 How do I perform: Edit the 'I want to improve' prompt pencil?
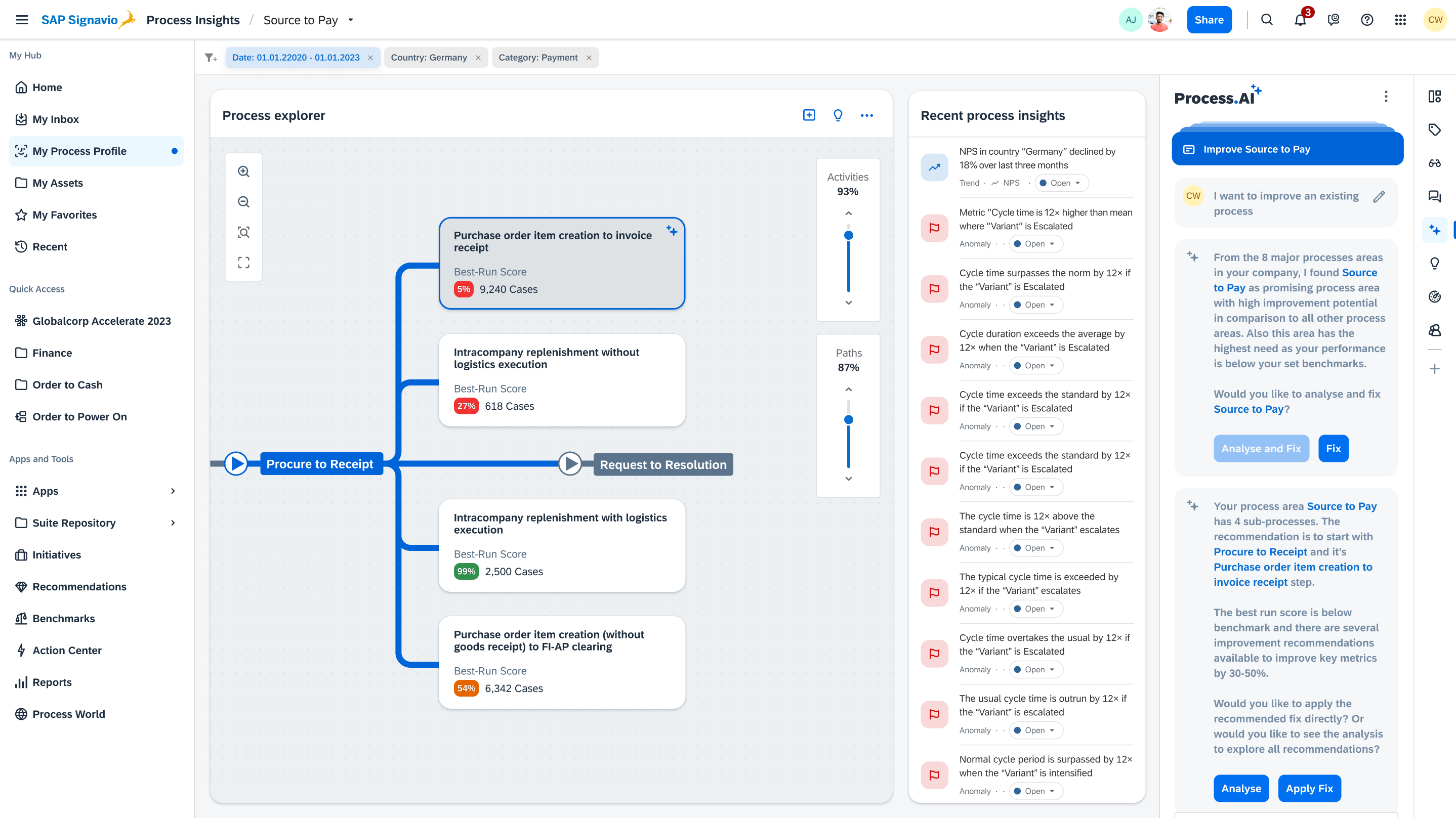point(1379,197)
